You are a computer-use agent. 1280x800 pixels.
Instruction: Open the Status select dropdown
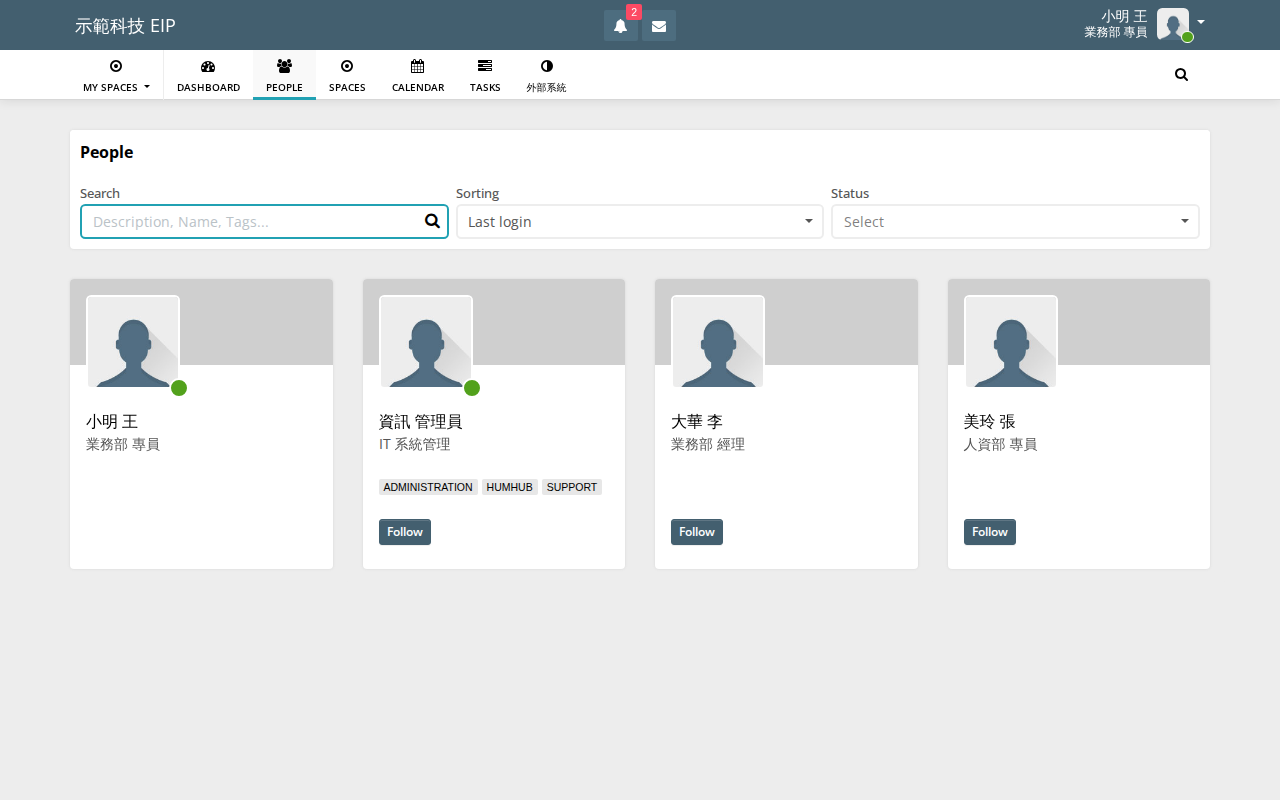pos(1015,222)
